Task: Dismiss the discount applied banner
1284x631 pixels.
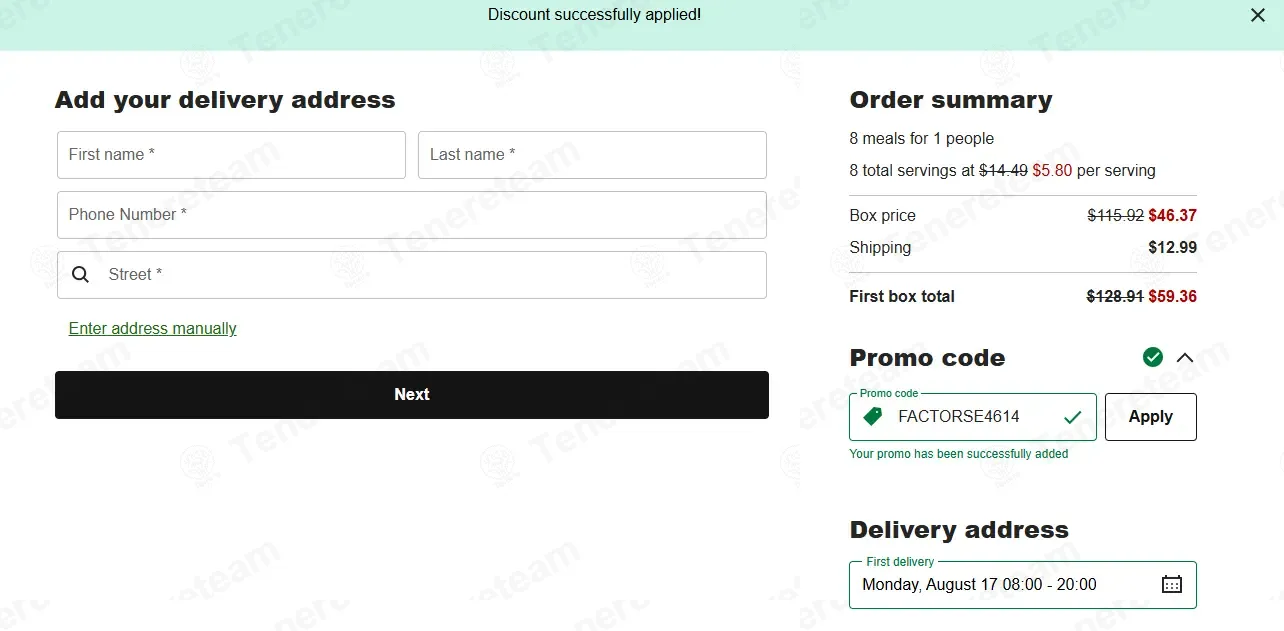Action: (x=1258, y=15)
